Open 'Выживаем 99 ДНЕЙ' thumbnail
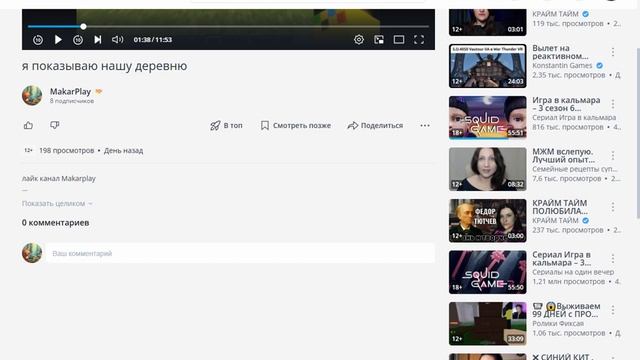The image size is (640, 360). point(487,324)
